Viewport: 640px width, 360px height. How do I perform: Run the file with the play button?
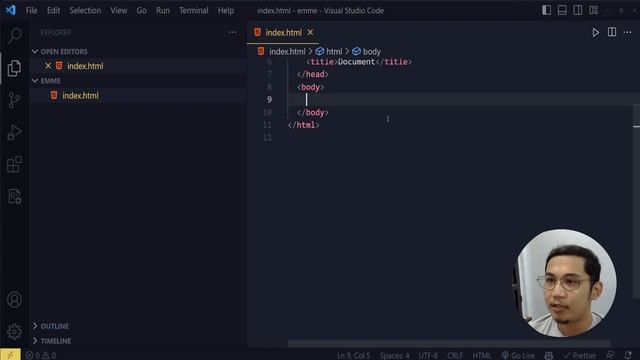tap(596, 33)
